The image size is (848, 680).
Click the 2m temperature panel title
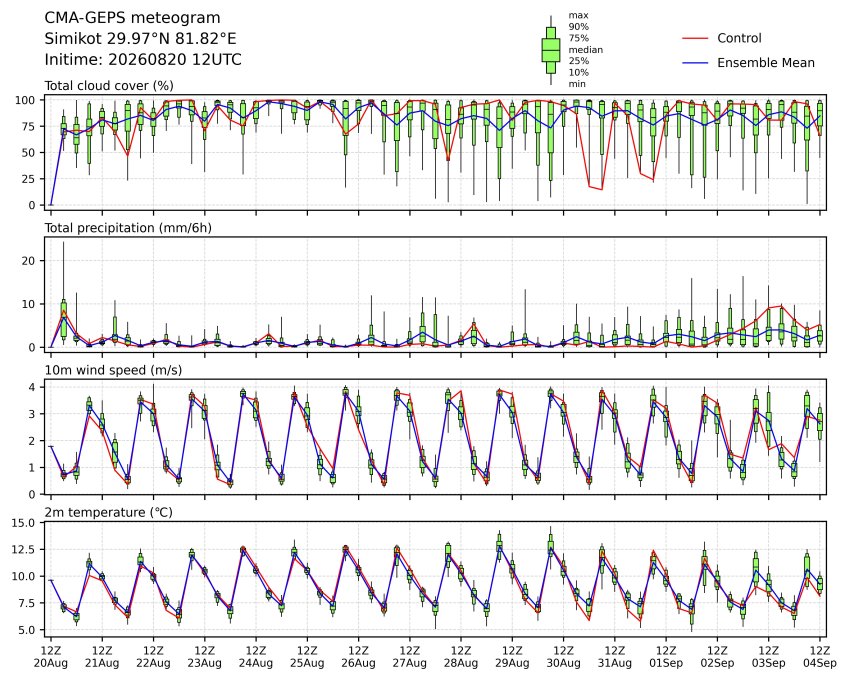click(108, 512)
